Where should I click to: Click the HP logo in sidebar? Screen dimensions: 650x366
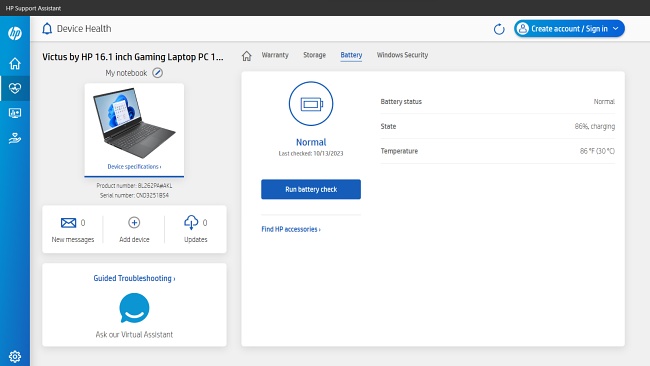(15, 33)
